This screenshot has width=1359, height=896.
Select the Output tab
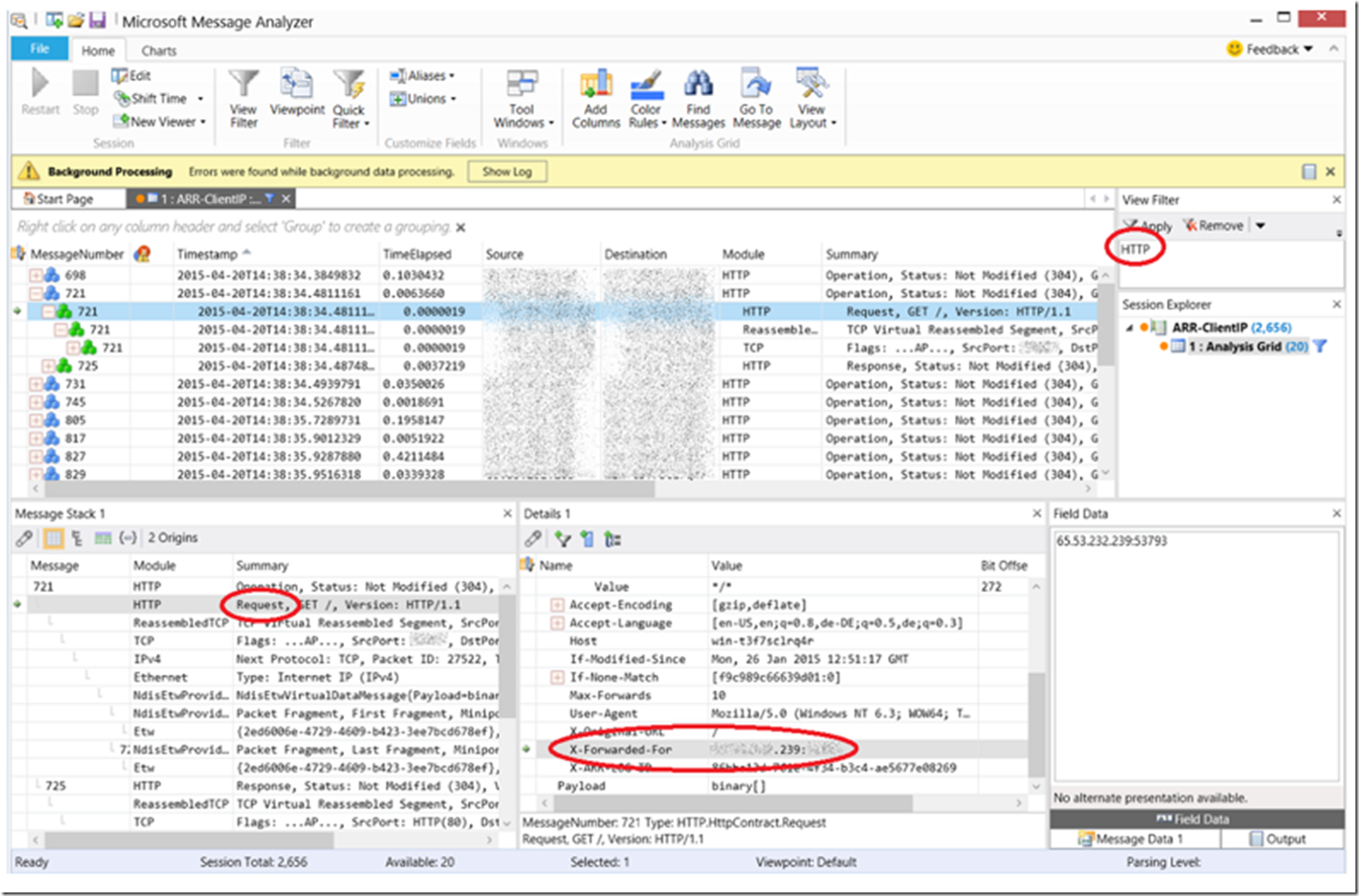1281,839
